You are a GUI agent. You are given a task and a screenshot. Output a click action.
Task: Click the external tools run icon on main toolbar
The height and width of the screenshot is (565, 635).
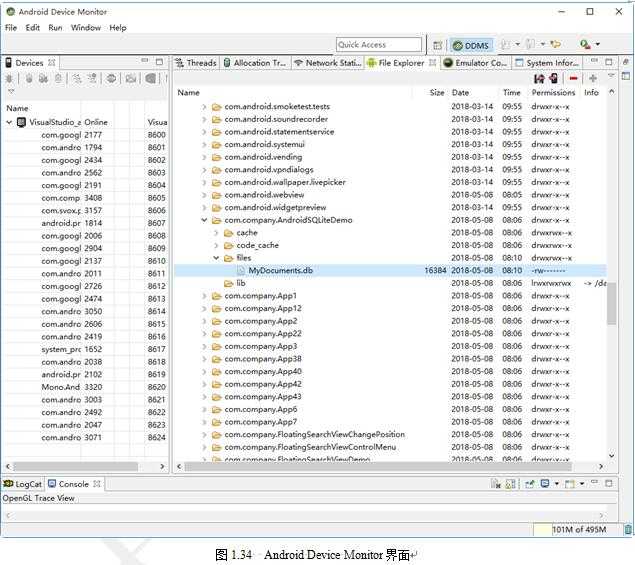coord(585,44)
